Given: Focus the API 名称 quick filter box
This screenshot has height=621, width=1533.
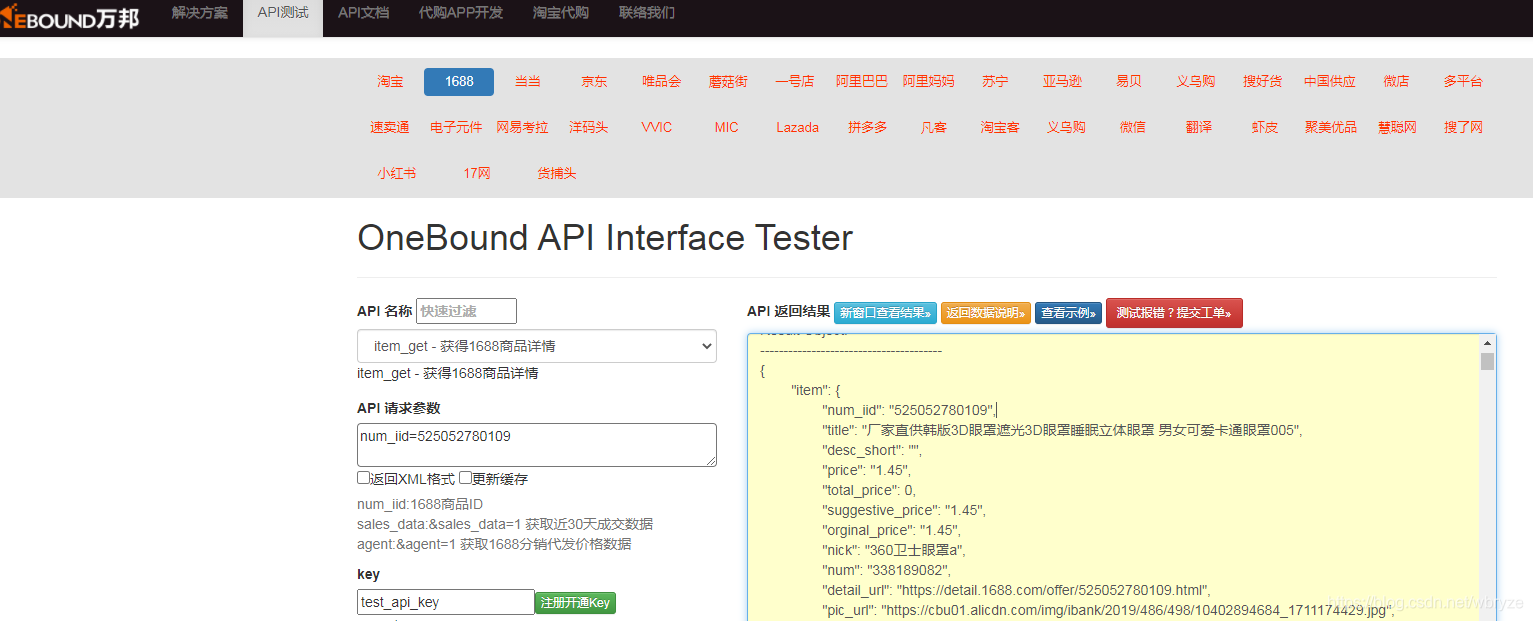Looking at the screenshot, I should point(466,311).
